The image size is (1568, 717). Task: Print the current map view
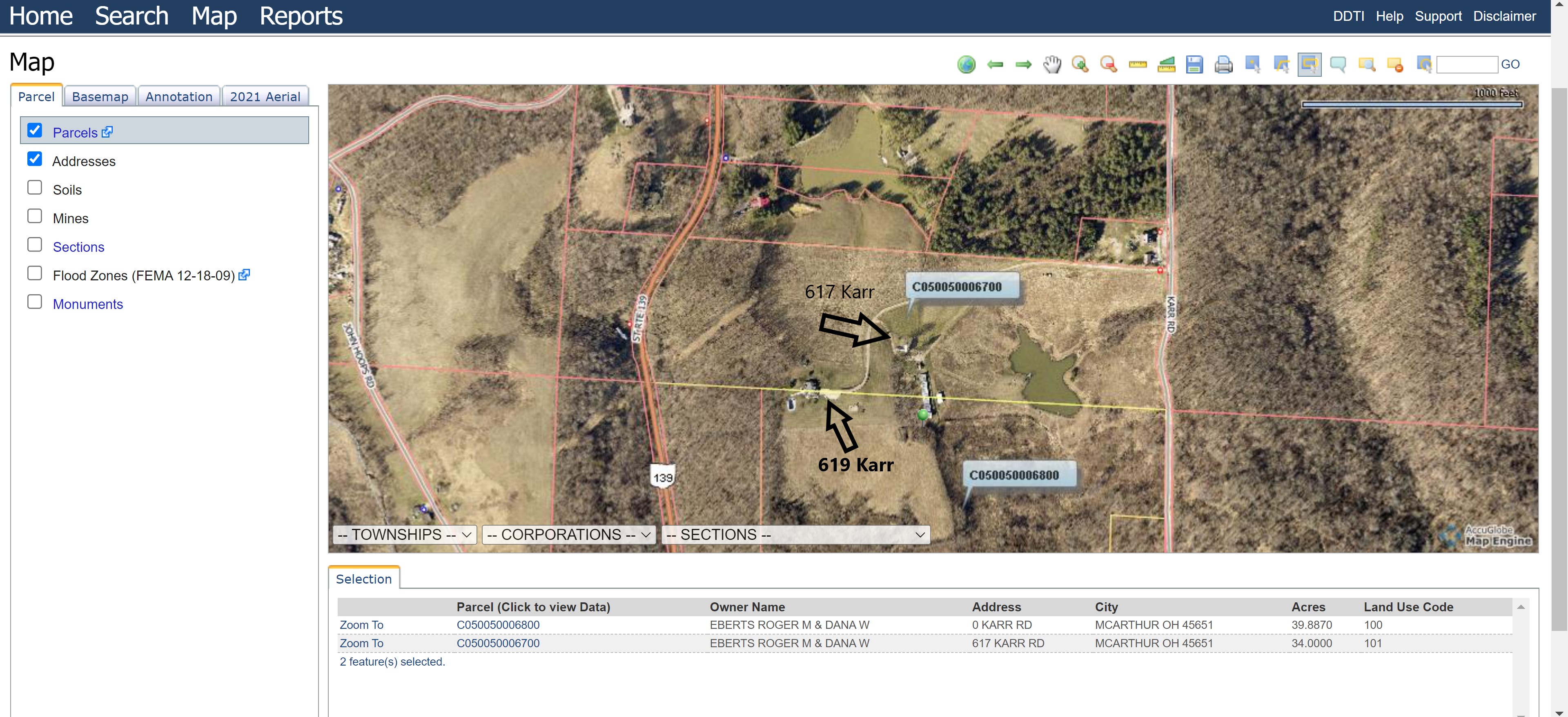1223,64
